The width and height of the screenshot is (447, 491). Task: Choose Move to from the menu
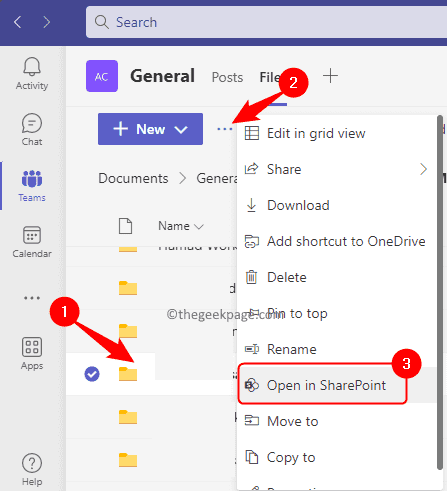point(337,421)
